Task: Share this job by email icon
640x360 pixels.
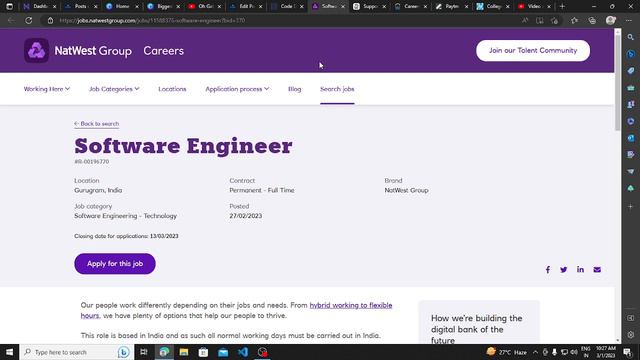Action: [x=597, y=269]
